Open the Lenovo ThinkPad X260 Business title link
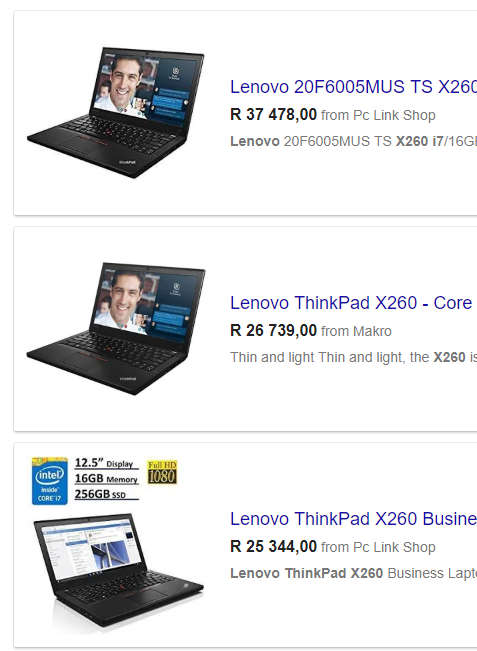This screenshot has height=651, width=477. tap(353, 519)
